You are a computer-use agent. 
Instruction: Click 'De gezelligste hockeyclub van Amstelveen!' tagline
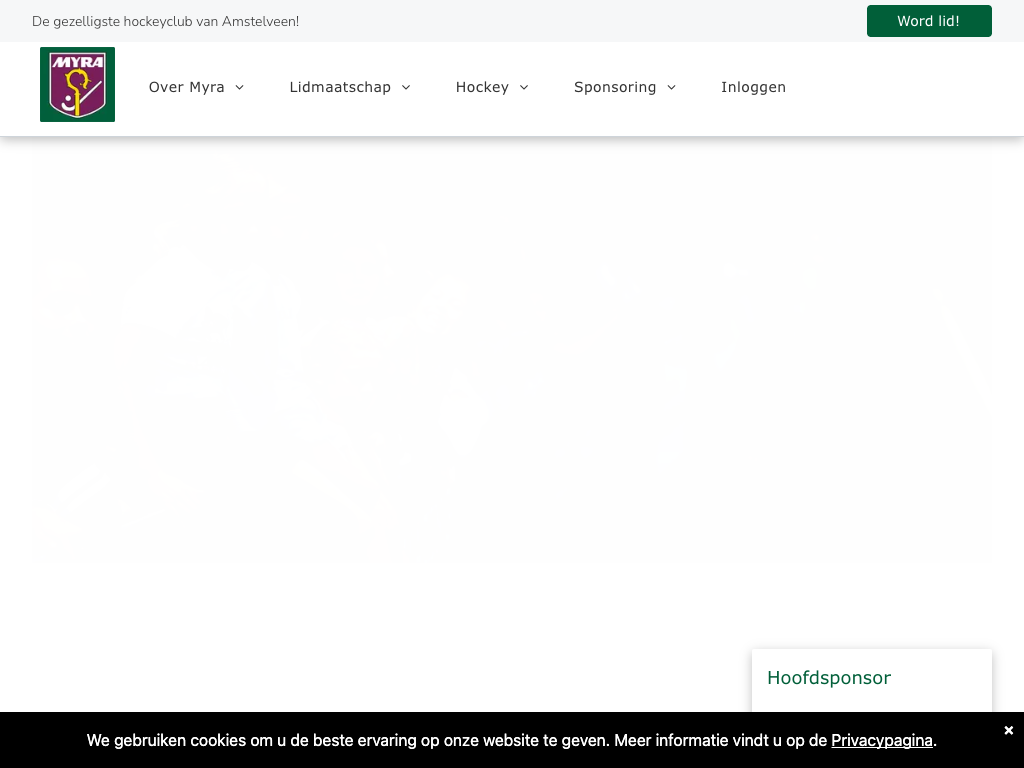click(165, 22)
